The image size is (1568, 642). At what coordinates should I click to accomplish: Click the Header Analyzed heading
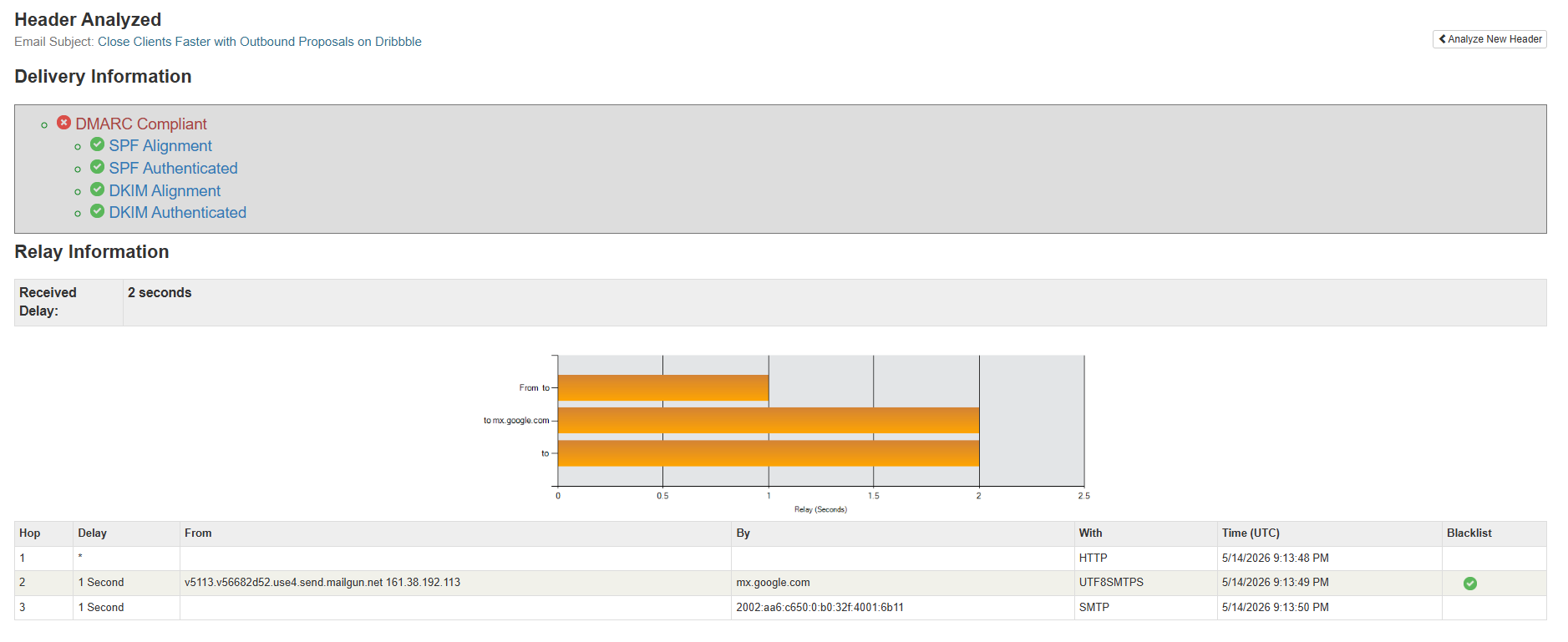click(x=88, y=20)
